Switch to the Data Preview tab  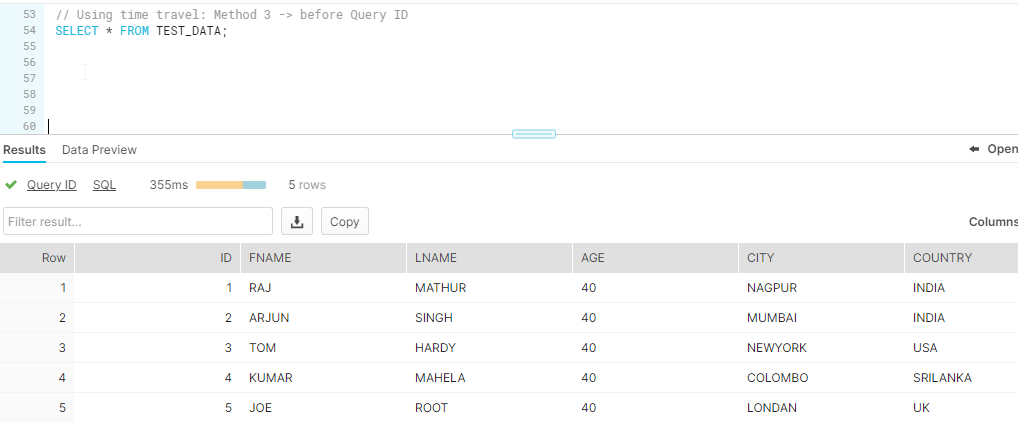(99, 150)
